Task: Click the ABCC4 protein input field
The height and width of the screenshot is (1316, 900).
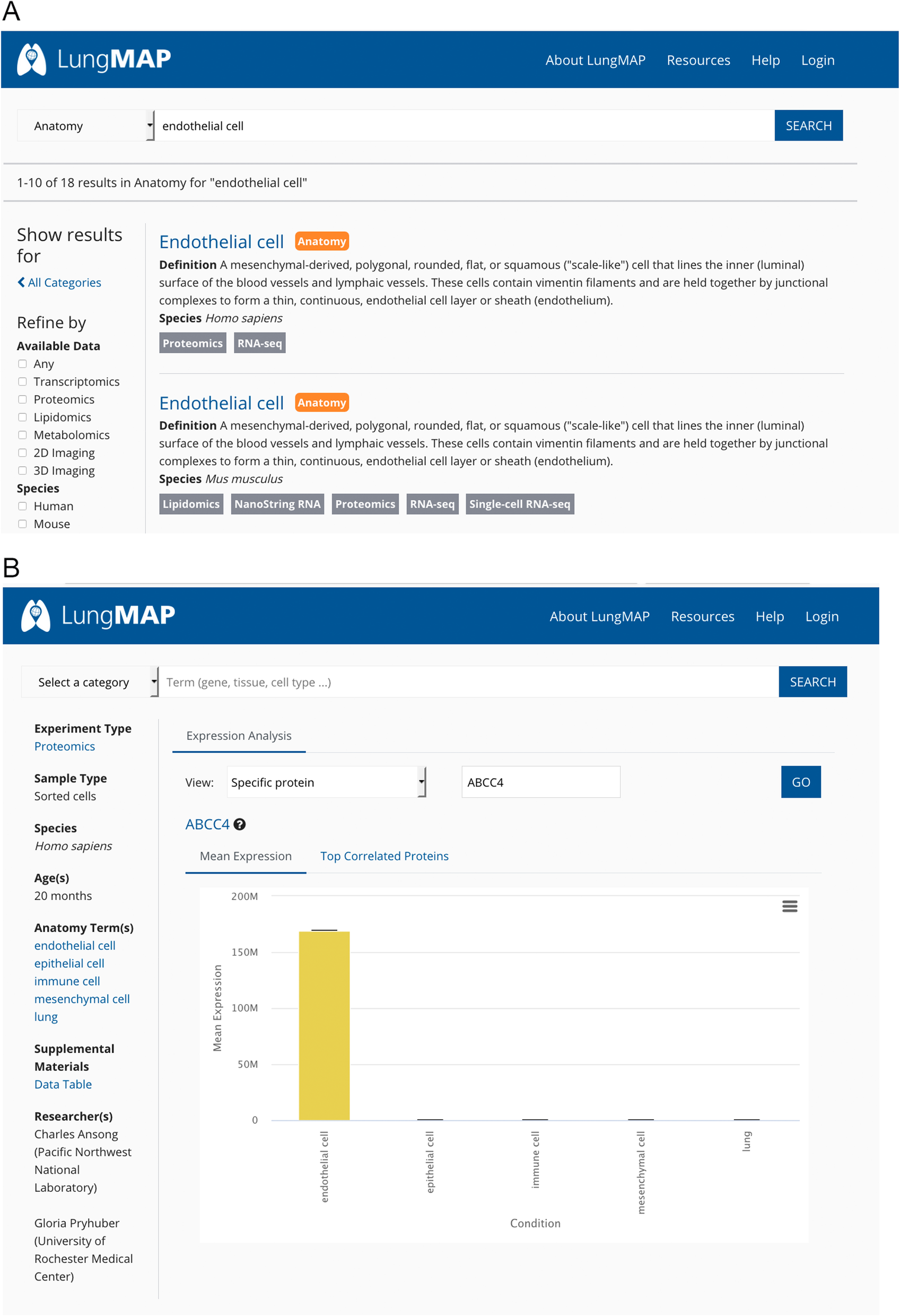Action: pos(540,782)
